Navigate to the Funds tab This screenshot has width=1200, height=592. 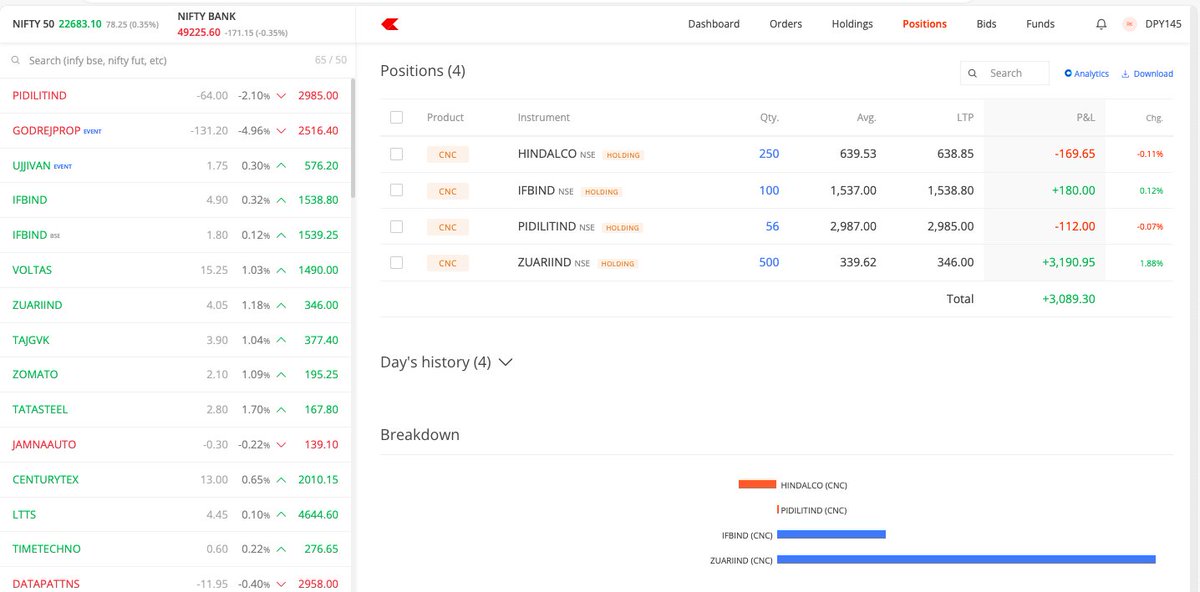pos(1040,24)
